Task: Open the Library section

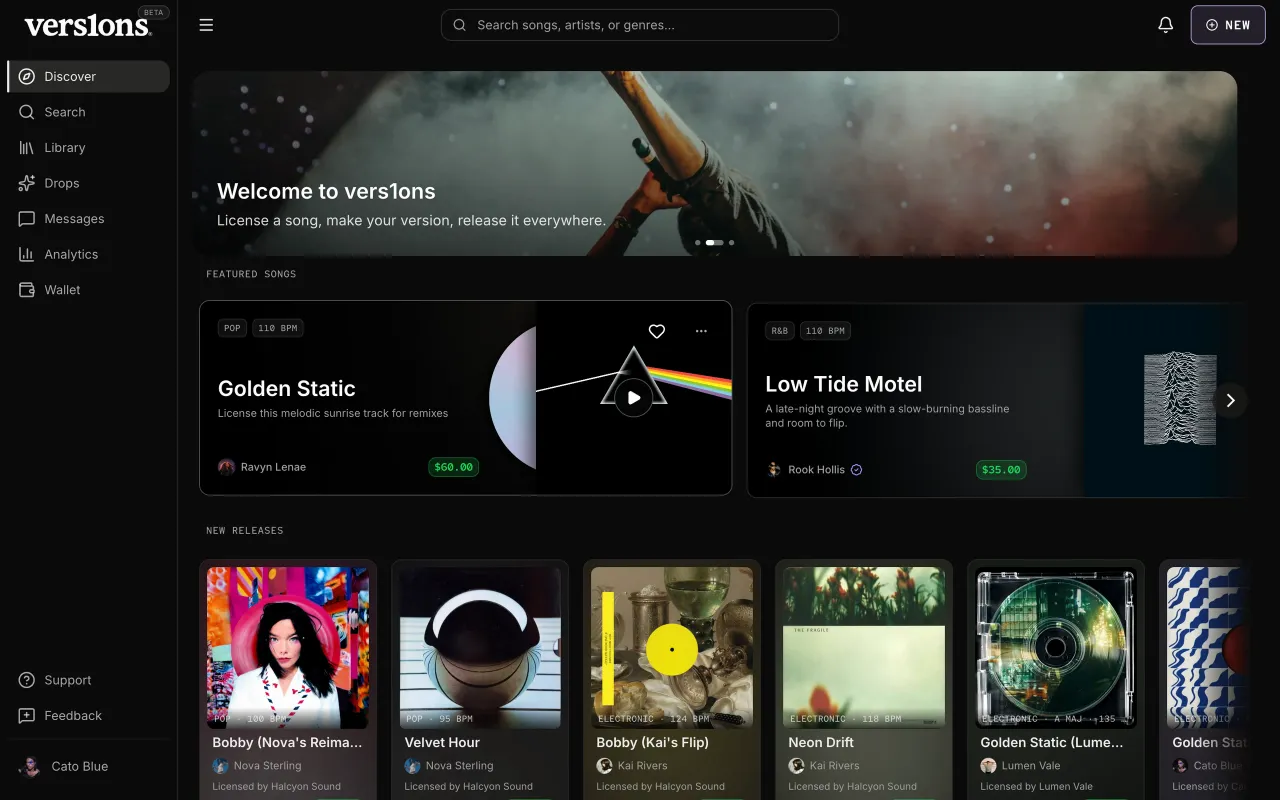Action: 88,148
